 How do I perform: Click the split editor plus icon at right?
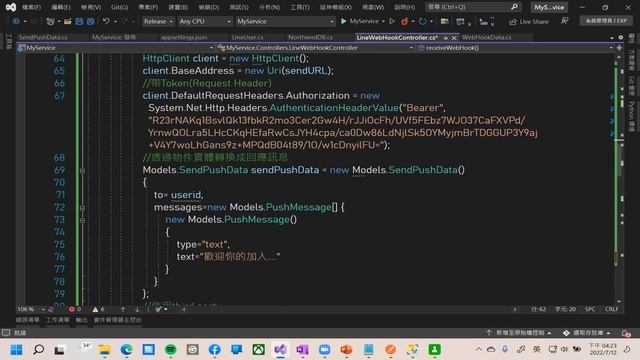pos(619,48)
